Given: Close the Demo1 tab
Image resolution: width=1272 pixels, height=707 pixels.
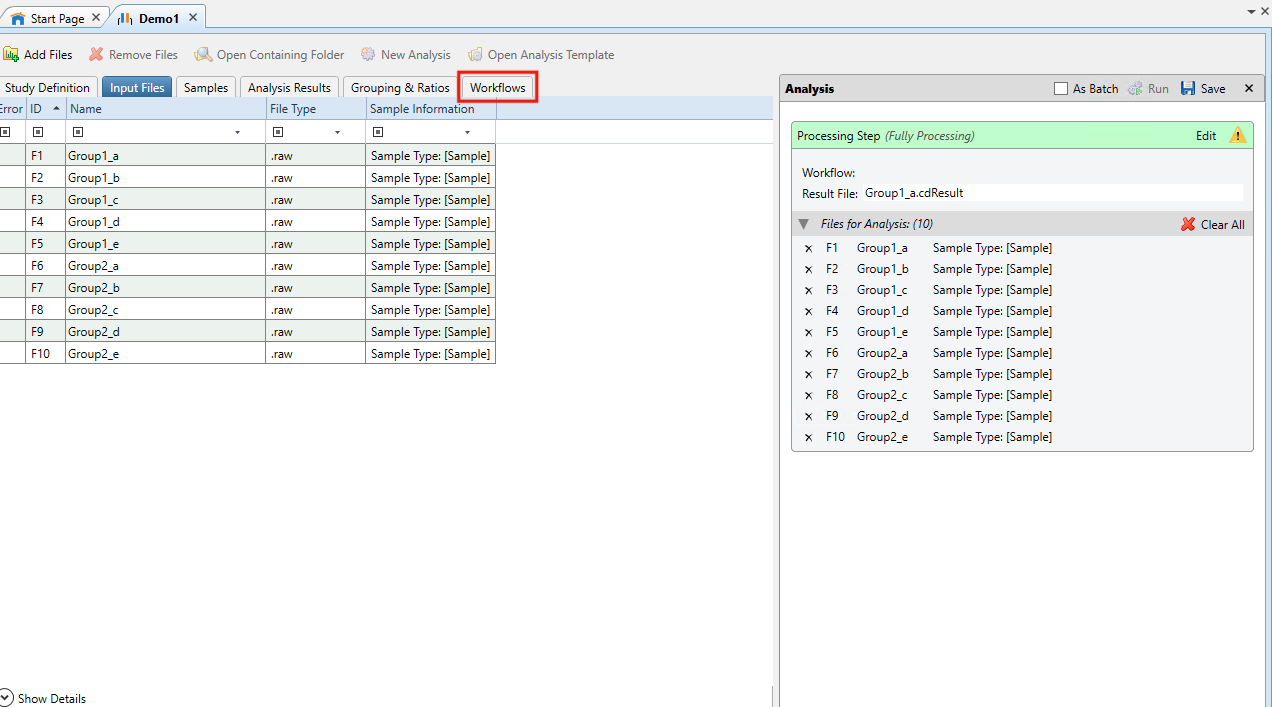Looking at the screenshot, I should pyautogui.click(x=193, y=18).
